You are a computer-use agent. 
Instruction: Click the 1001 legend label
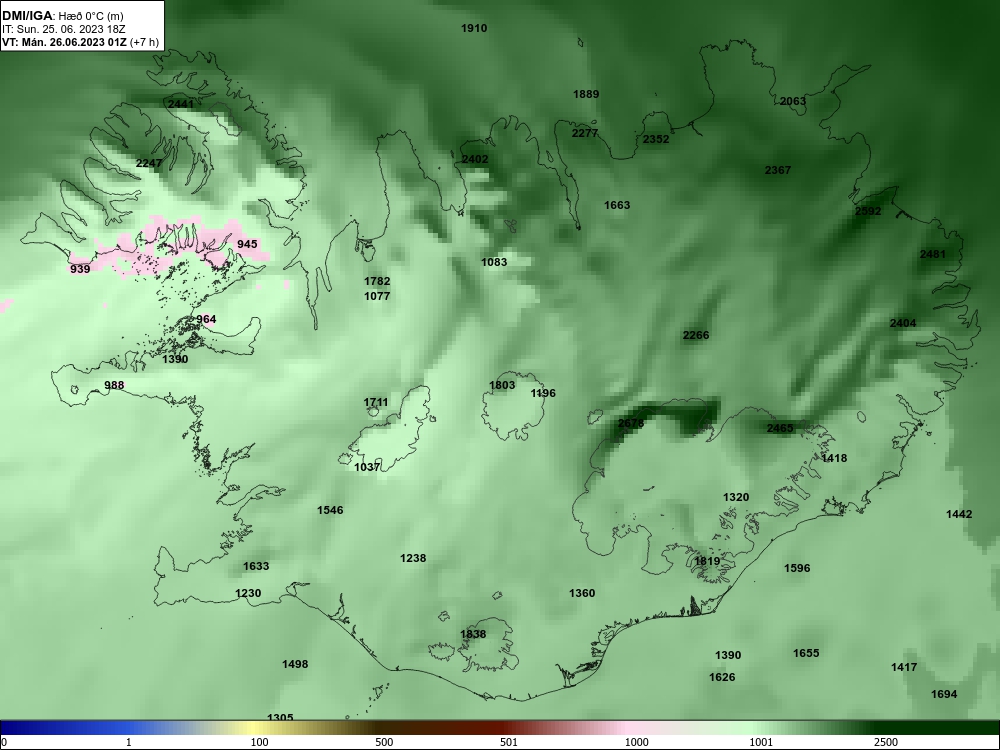pos(761,743)
